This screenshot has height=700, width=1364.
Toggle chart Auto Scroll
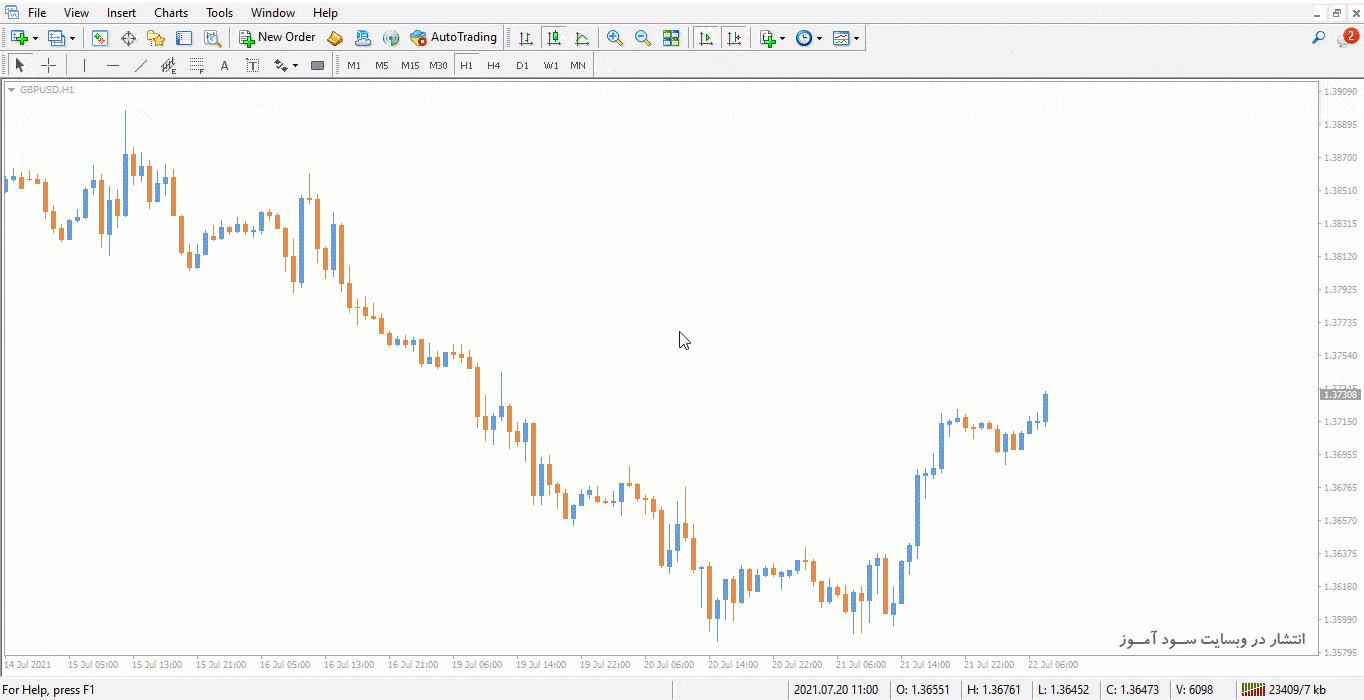pyautogui.click(x=706, y=38)
